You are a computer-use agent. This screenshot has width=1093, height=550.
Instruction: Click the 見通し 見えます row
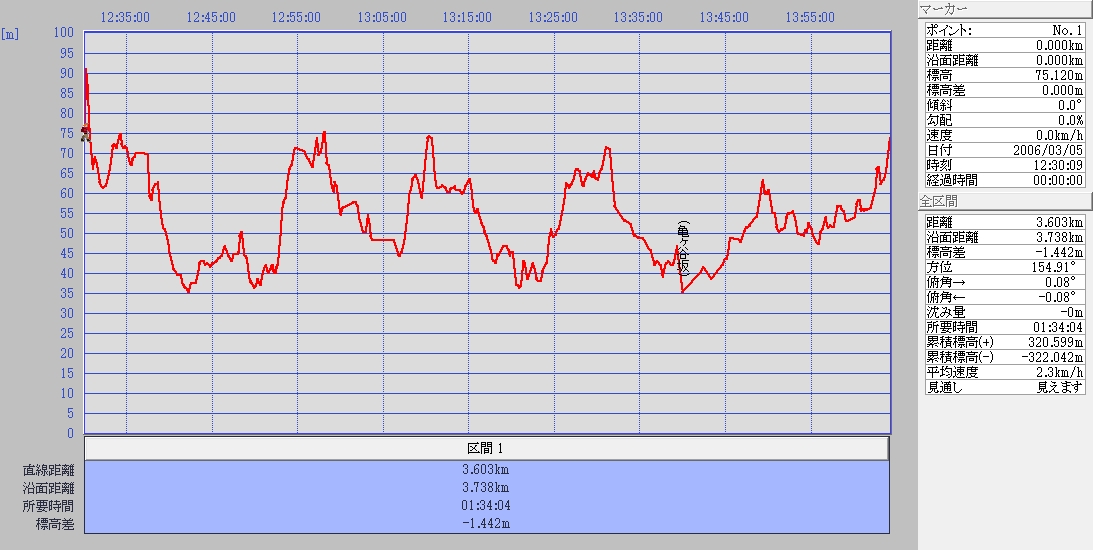pyautogui.click(x=1003, y=387)
